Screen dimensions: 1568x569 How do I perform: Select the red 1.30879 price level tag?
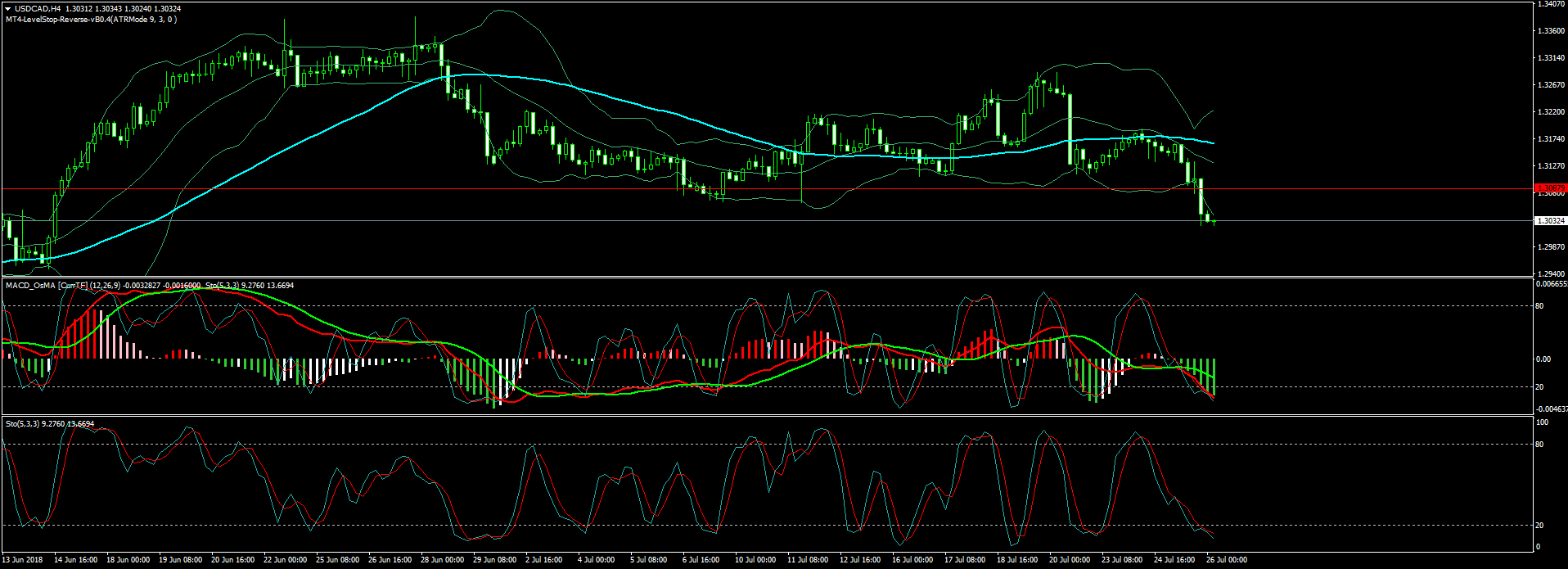1551,188
